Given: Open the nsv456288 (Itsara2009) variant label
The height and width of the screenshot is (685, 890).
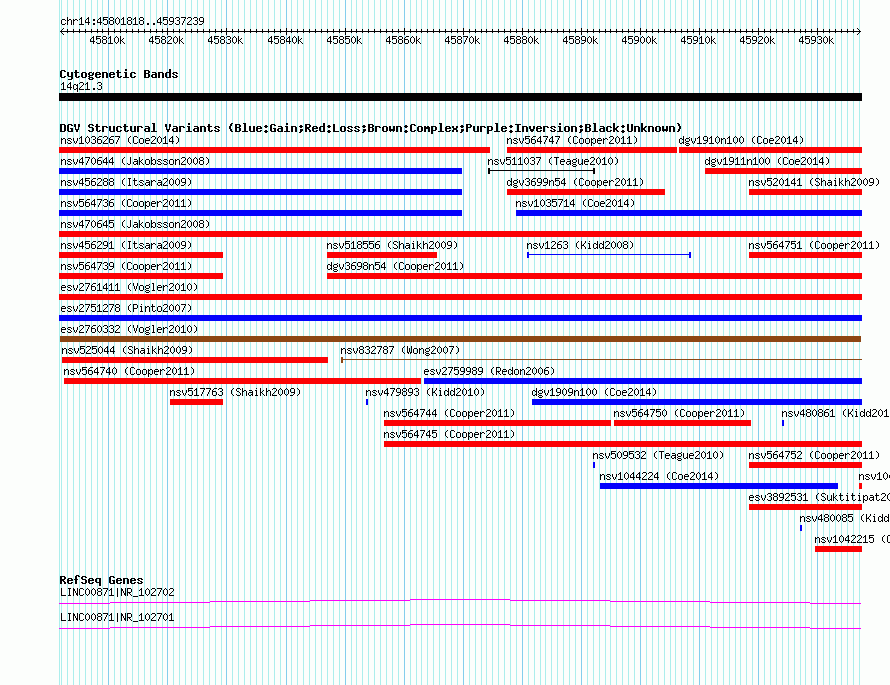Looking at the screenshot, I should tap(126, 182).
